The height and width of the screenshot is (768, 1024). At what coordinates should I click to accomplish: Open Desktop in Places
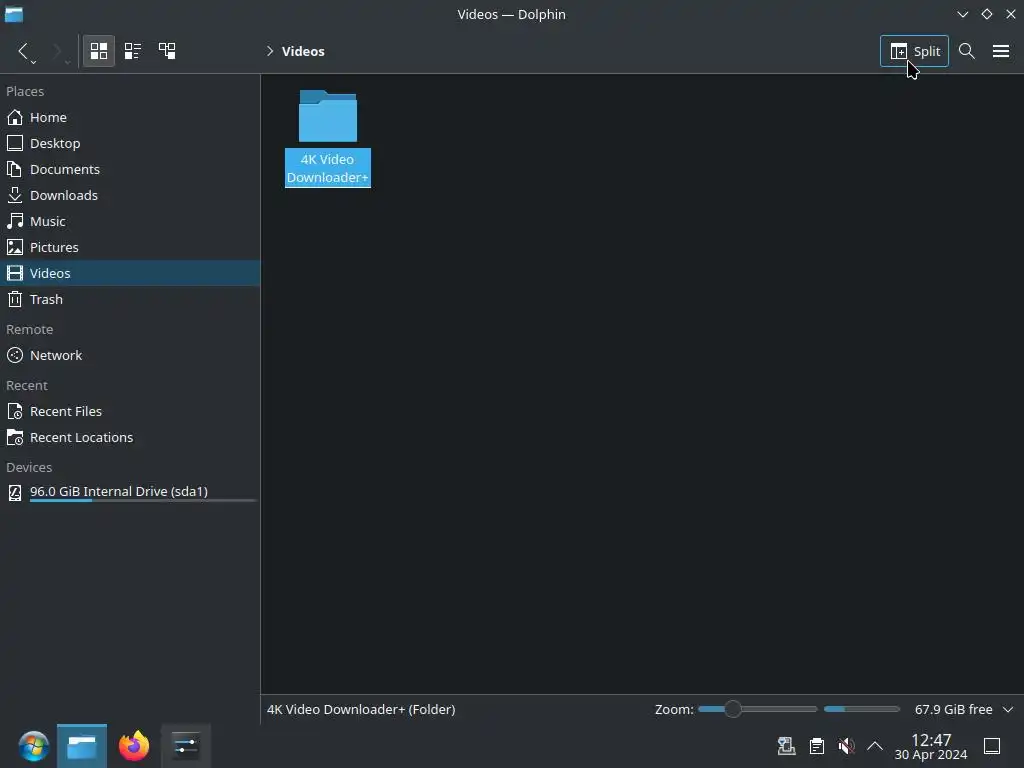click(x=130, y=143)
